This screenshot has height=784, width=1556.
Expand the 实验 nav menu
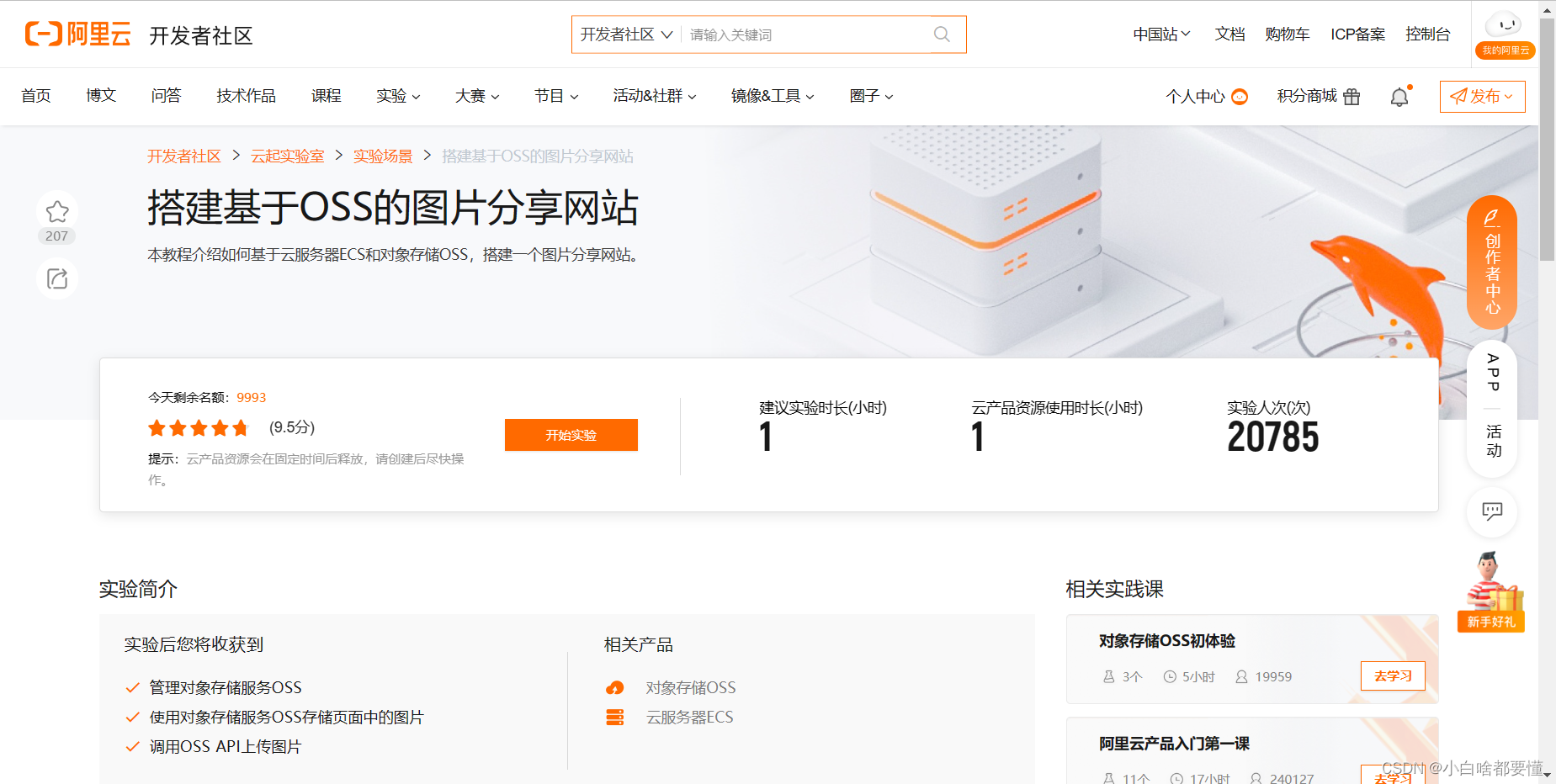click(398, 96)
